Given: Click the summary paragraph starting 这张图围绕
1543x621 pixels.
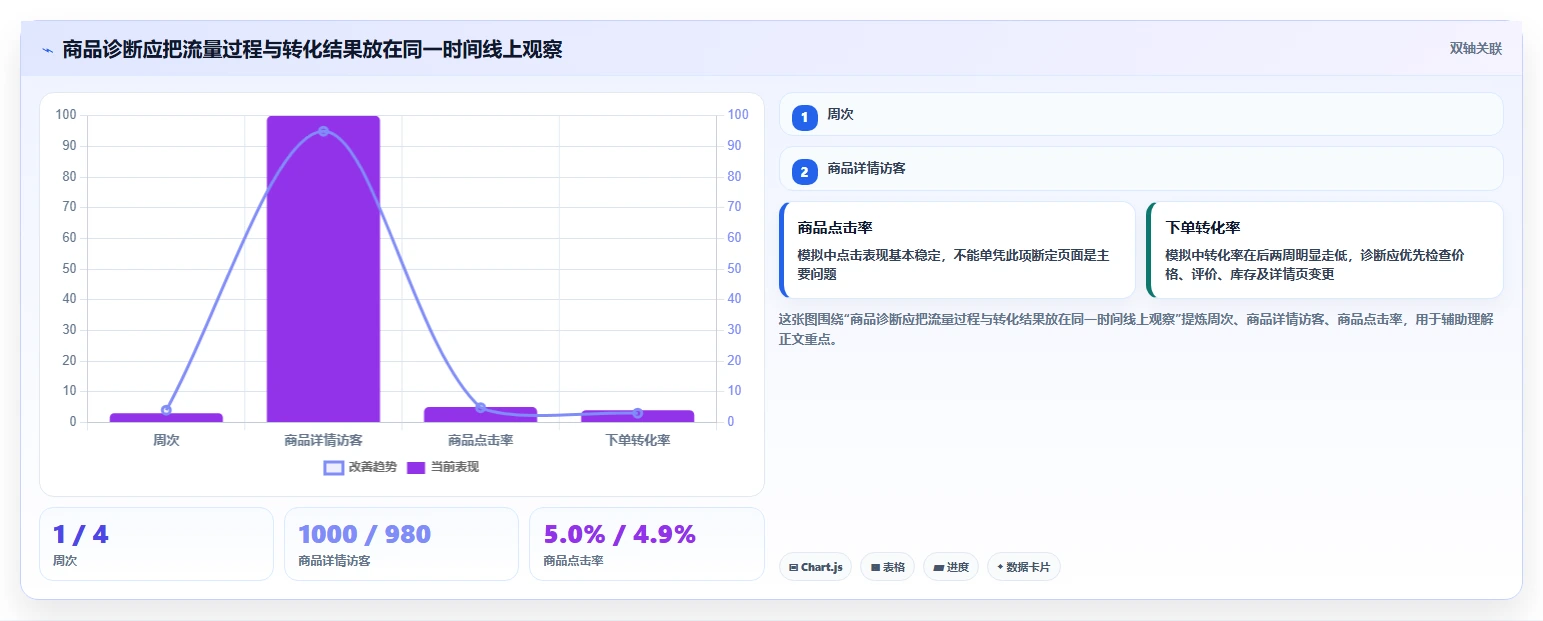Looking at the screenshot, I should coord(1135,329).
